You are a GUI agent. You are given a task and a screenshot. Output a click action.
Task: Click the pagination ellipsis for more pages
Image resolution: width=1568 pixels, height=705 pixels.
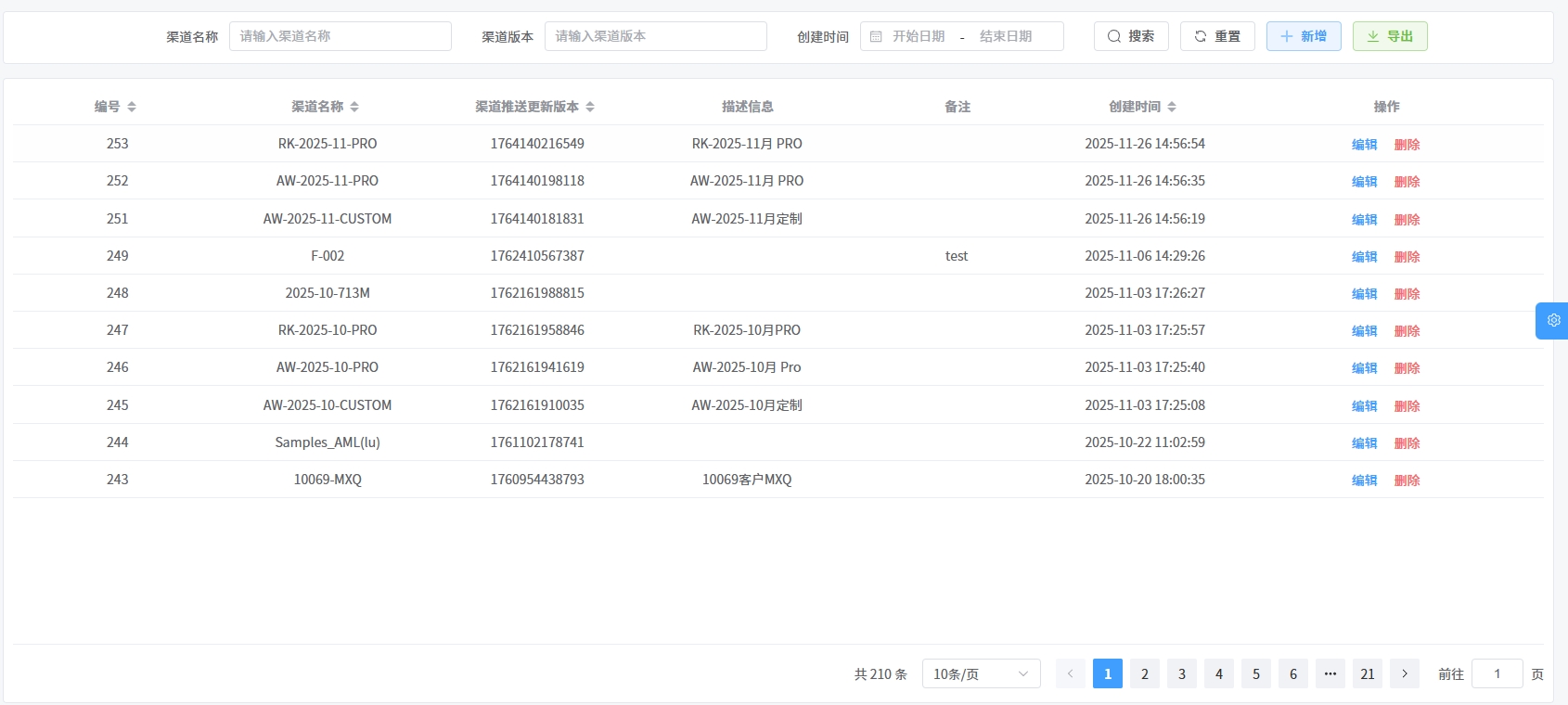pyautogui.click(x=1330, y=673)
